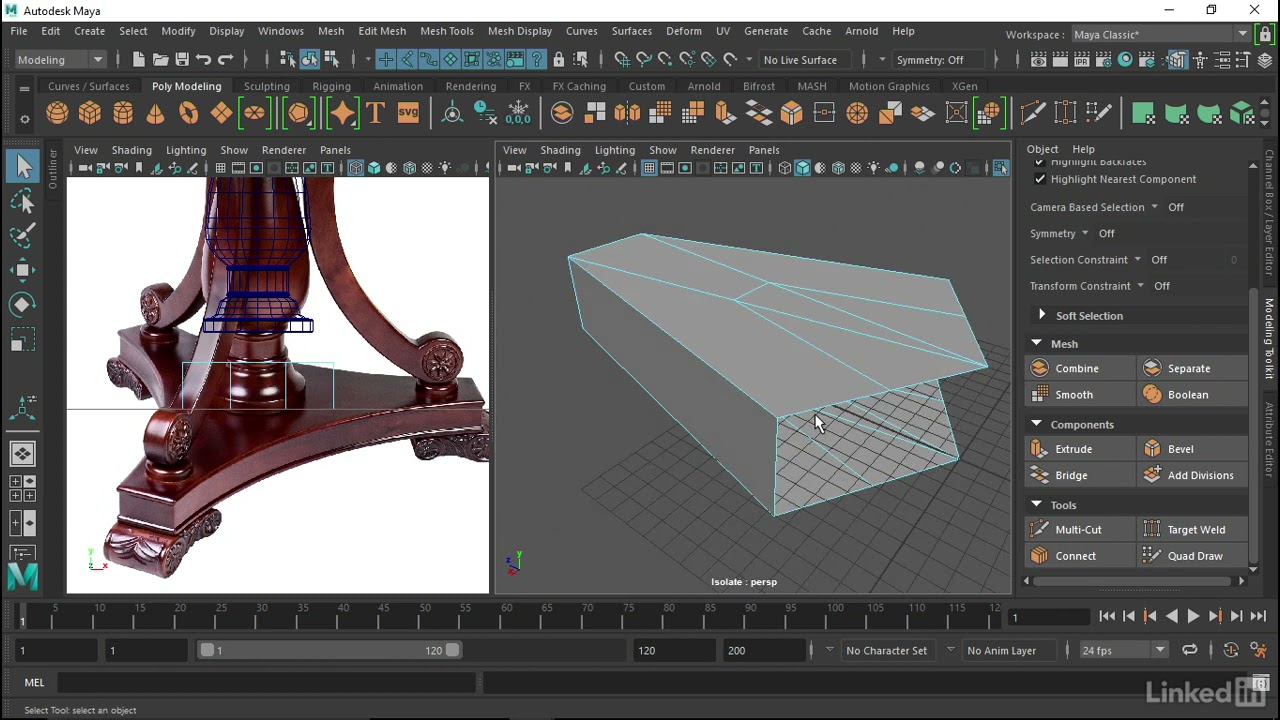The image size is (1280, 720).
Task: Click the Quad Draw tool icon
Action: click(1152, 555)
